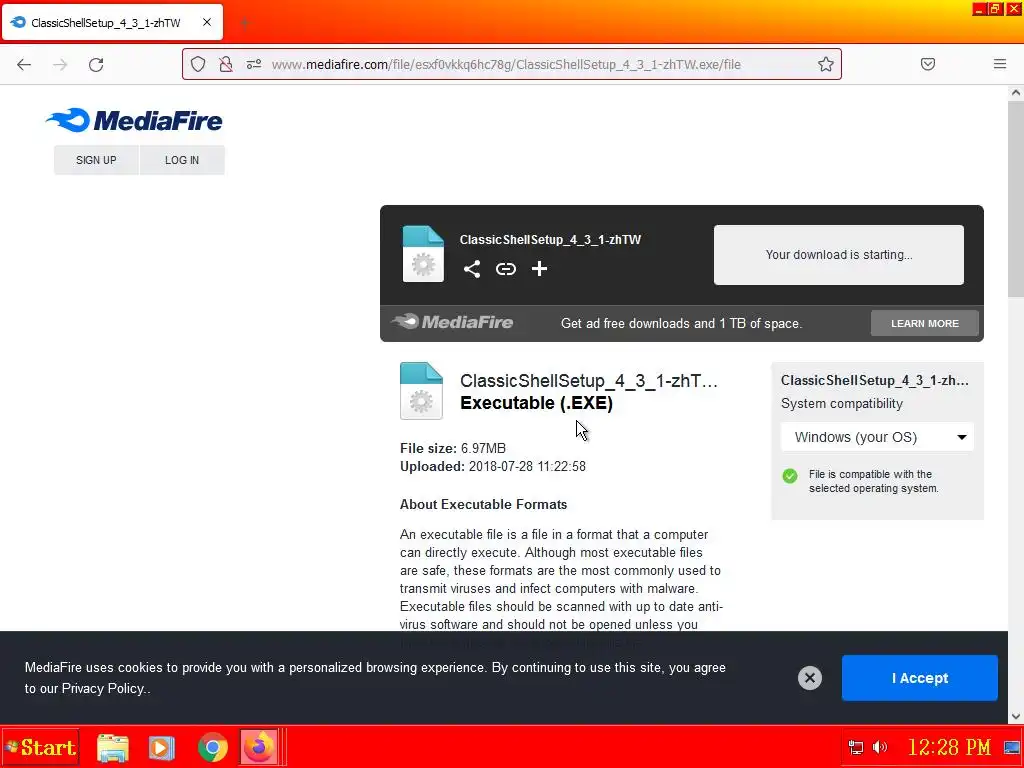
Task: Dismiss cookie banner with X button
Action: (810, 678)
